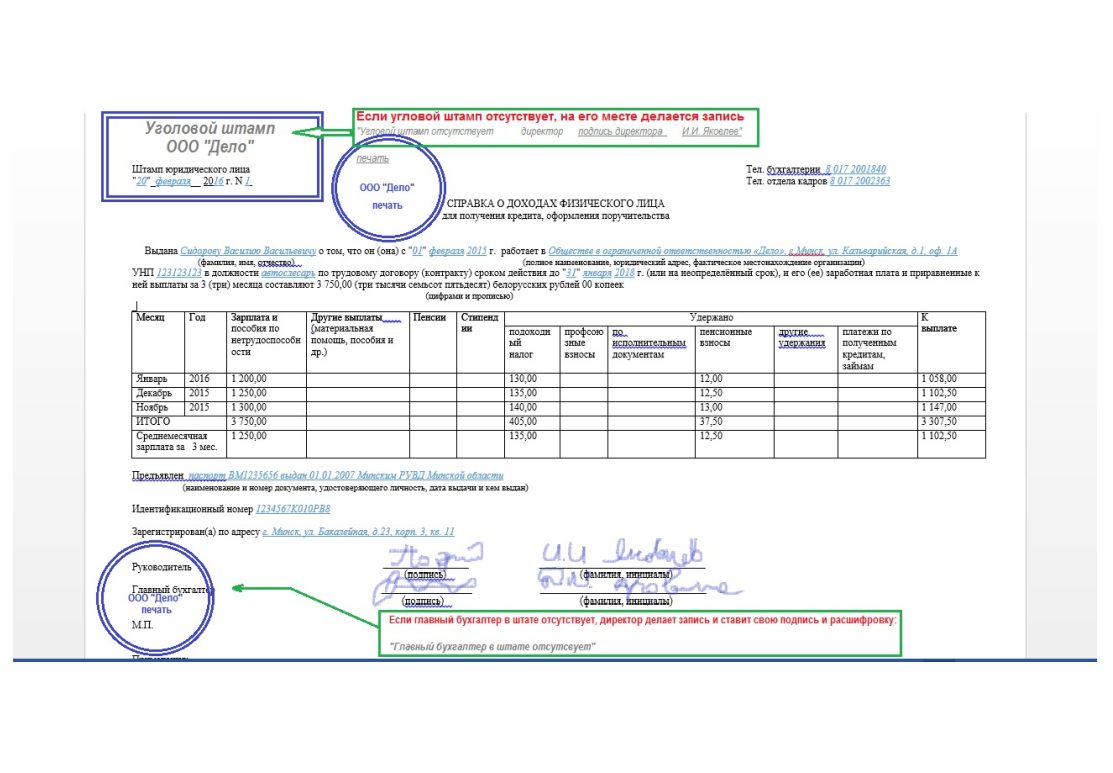The image size is (1113, 773).
Task: Click the "другие удержания" subheader
Action: tap(802, 337)
